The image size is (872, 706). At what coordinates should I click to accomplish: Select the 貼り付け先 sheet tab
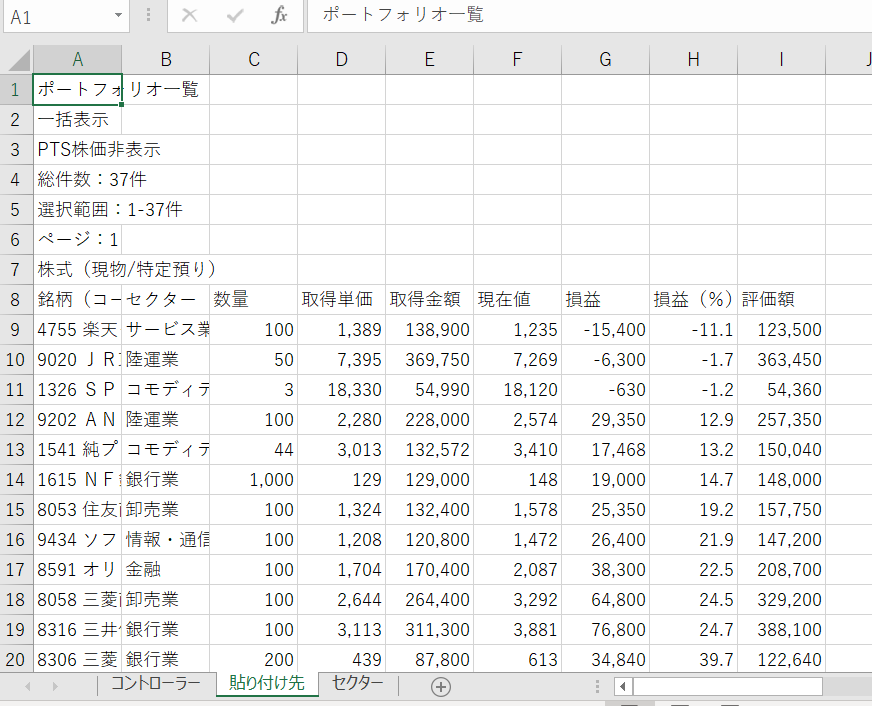(267, 683)
